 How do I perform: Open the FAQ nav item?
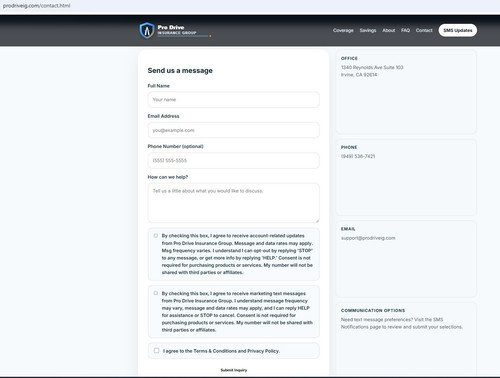[x=405, y=30]
